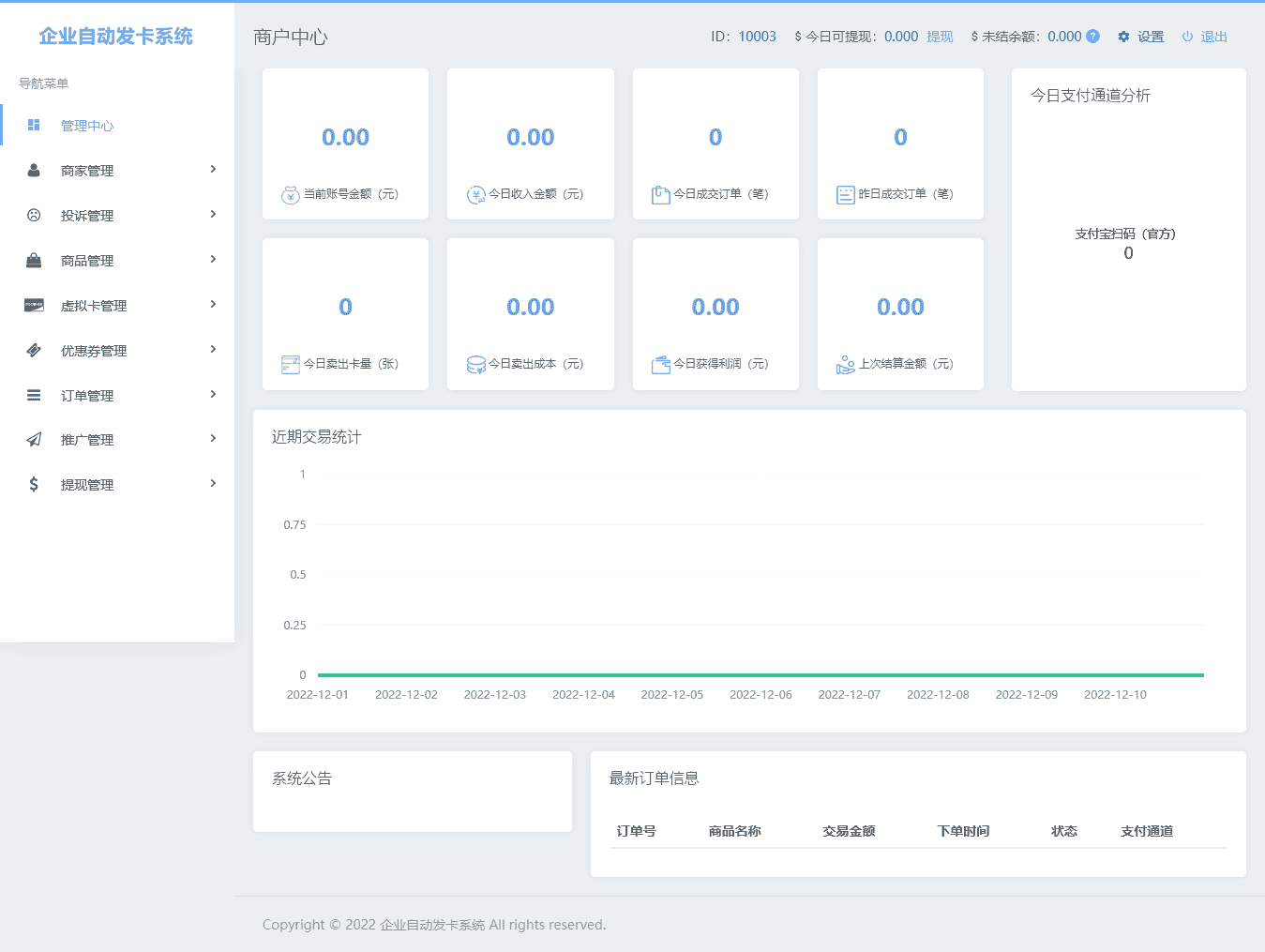The image size is (1265, 952).
Task: Click the 推广管理 paper plane icon
Action: [x=34, y=439]
